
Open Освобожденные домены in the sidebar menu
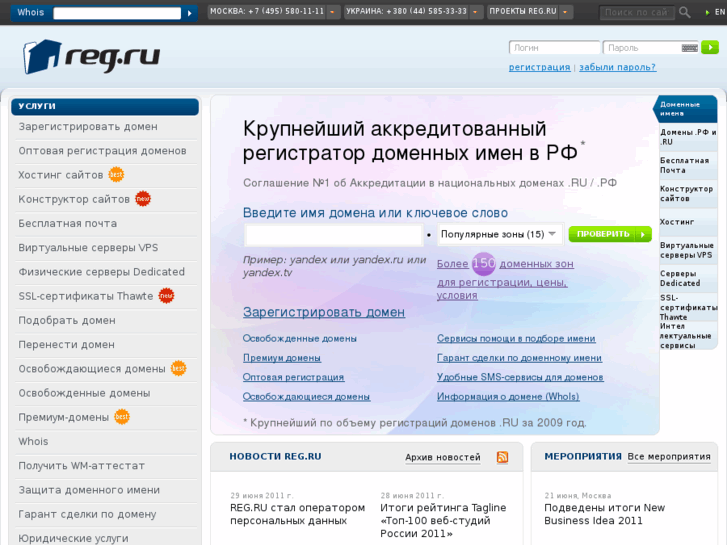coord(84,393)
